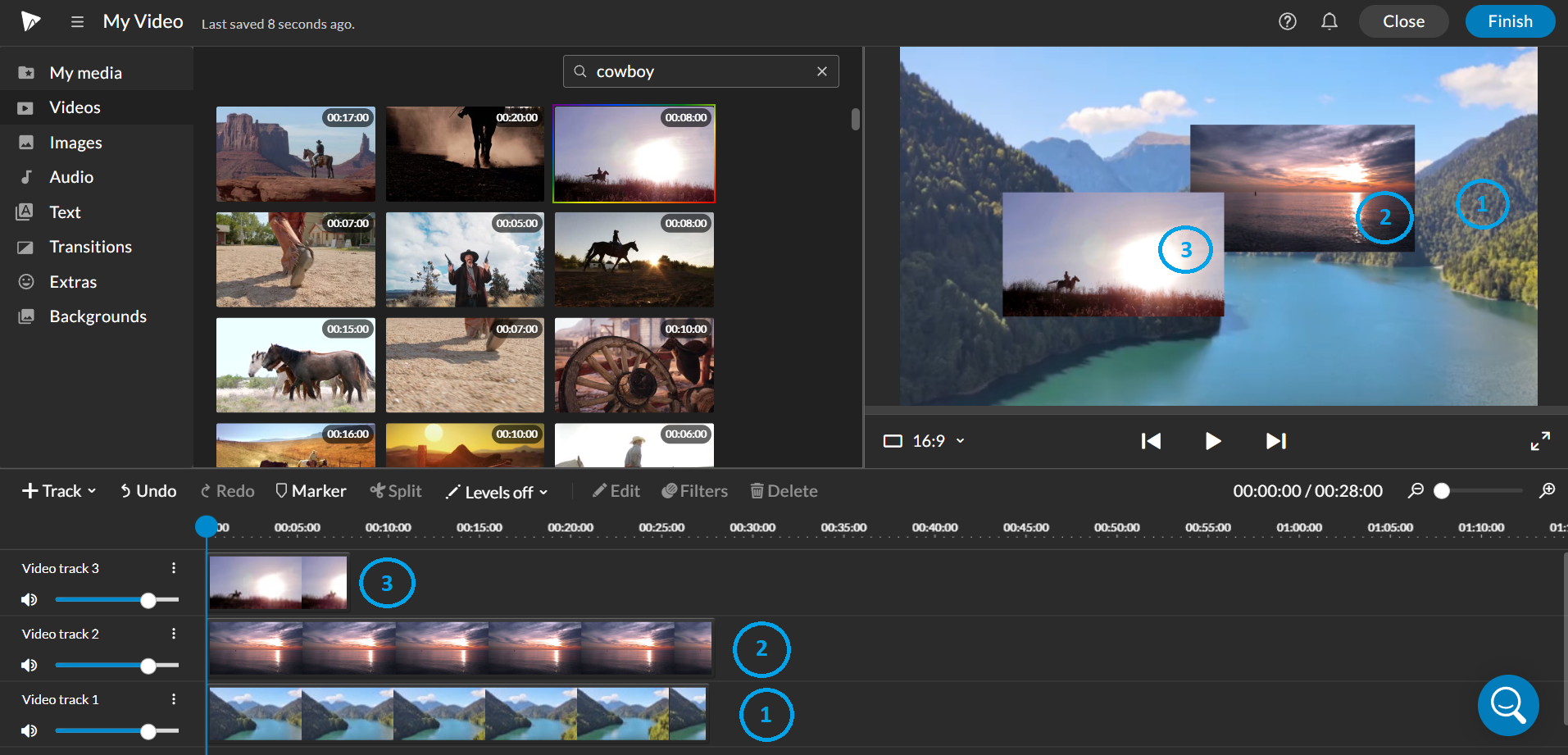Image resolution: width=1568 pixels, height=755 pixels.
Task: Adjust the timeline zoom slider
Action: click(1441, 490)
